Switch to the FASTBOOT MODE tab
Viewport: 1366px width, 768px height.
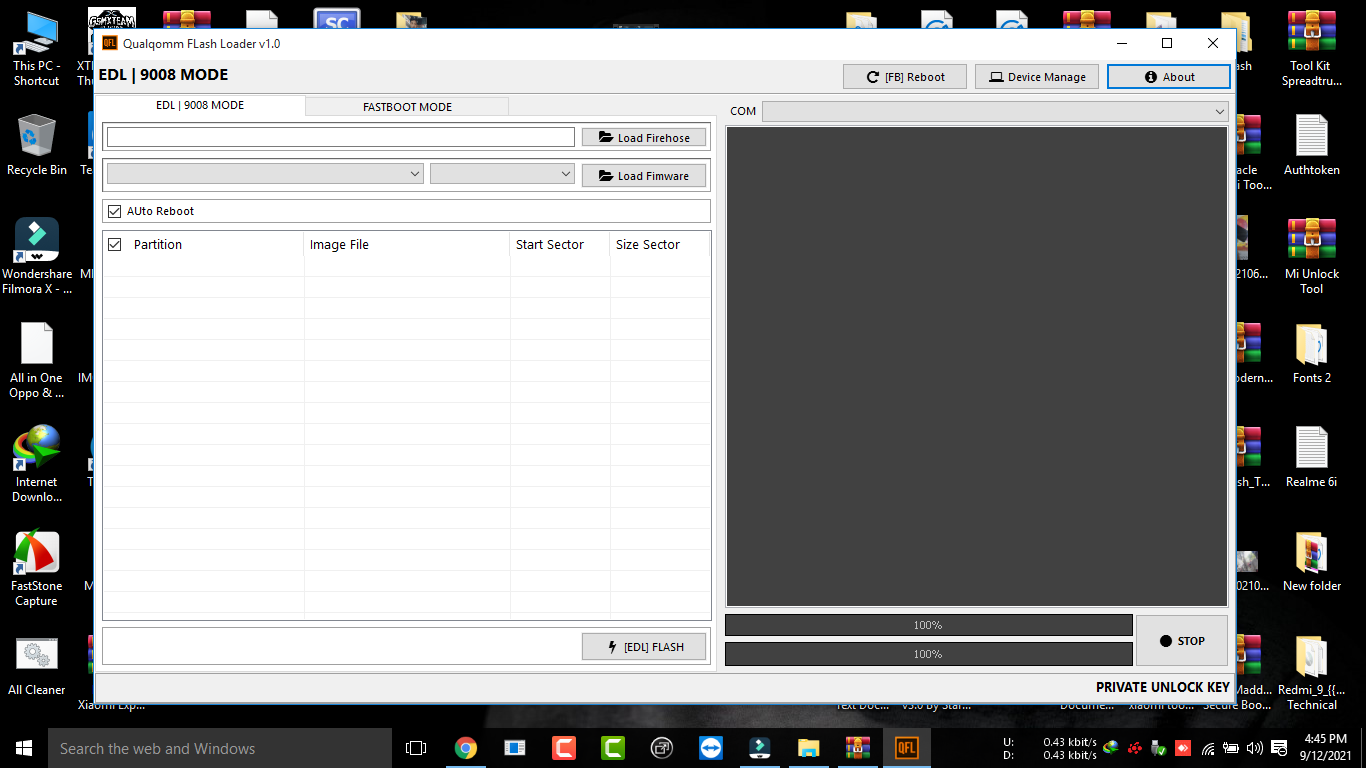pyautogui.click(x=407, y=107)
